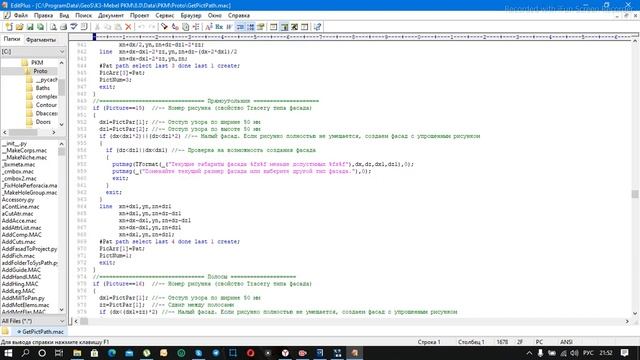640x360 pixels.
Task: Click the Find in Files icon
Action: click(x=186, y=27)
